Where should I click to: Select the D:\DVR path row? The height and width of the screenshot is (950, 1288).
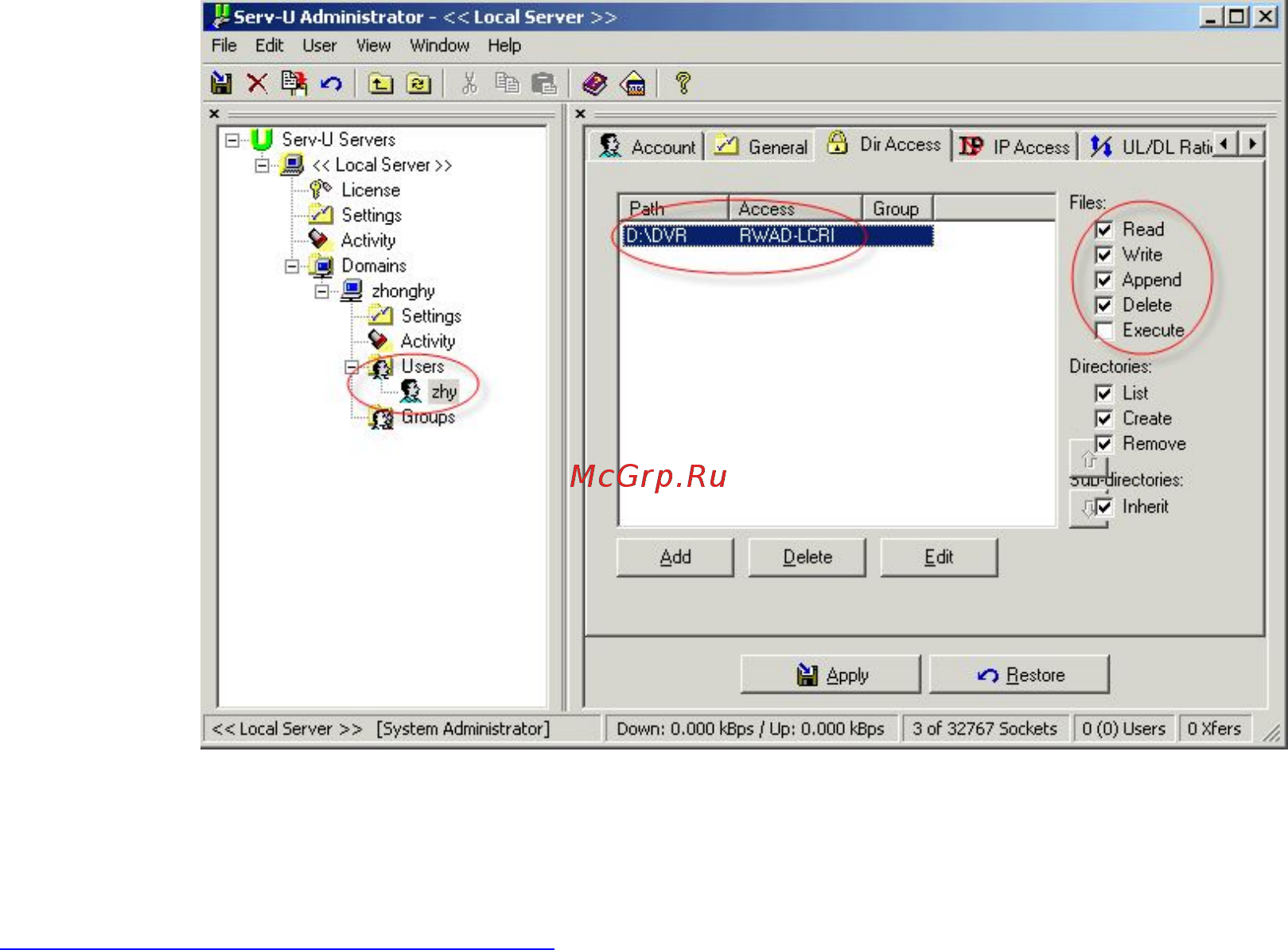click(776, 236)
